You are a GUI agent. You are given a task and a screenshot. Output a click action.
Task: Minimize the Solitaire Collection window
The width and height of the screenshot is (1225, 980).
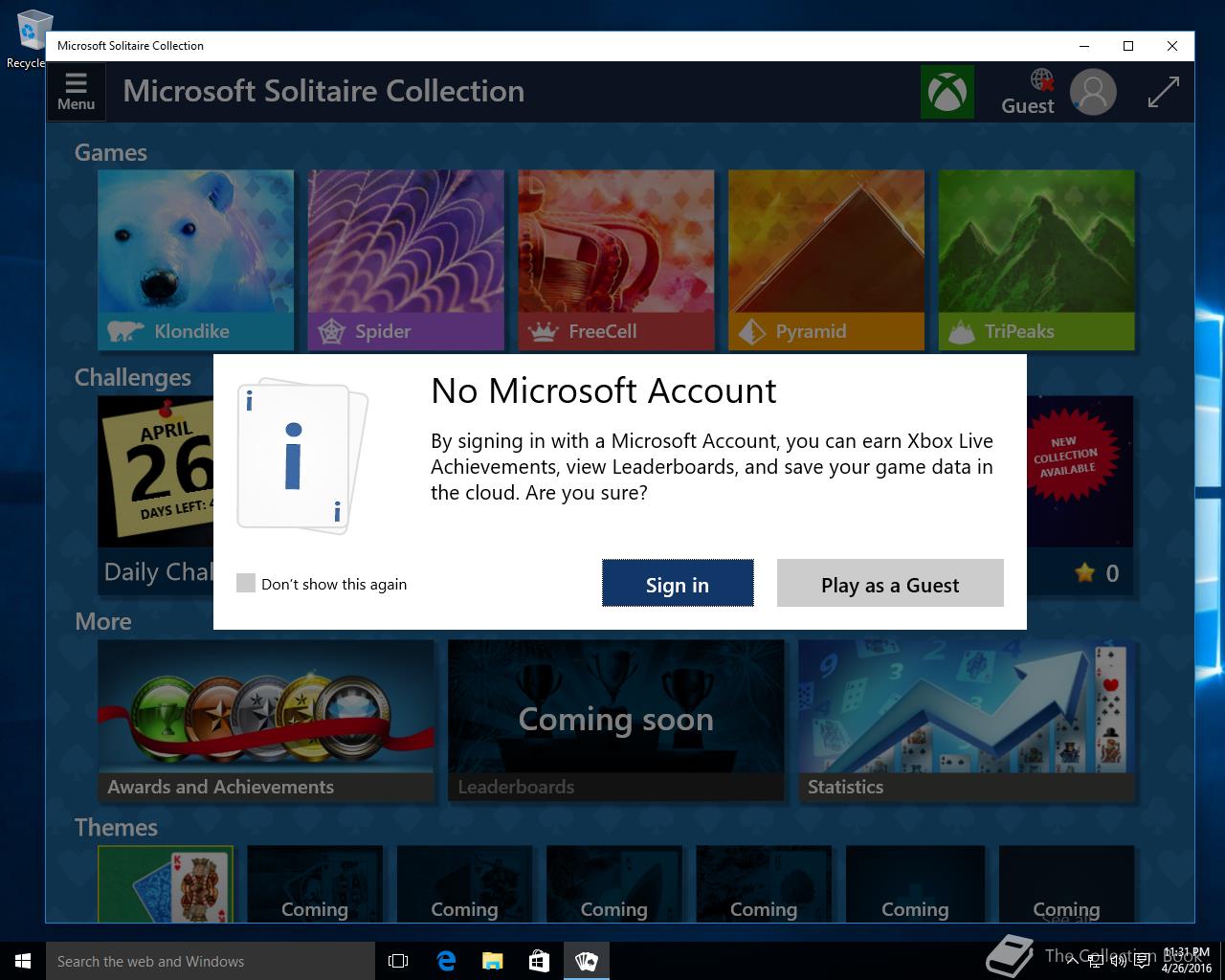pos(1084,46)
